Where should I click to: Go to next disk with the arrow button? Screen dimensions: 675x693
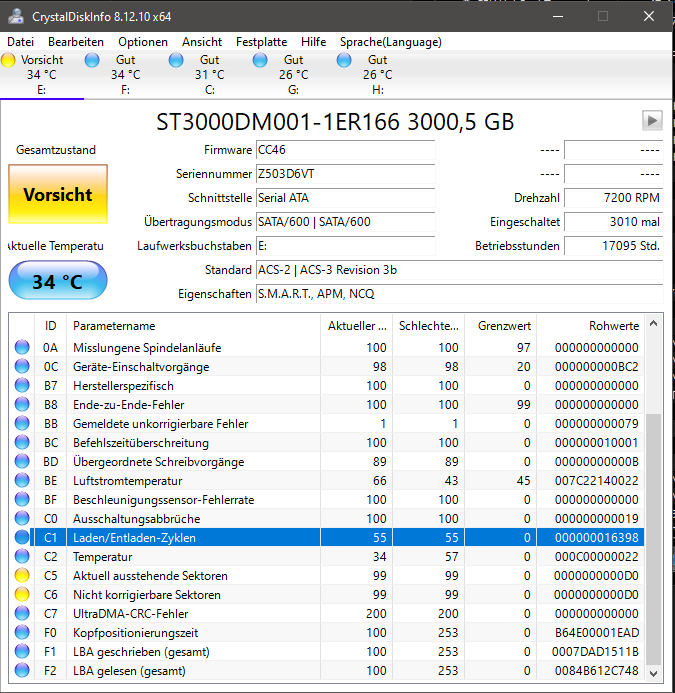[x=652, y=120]
